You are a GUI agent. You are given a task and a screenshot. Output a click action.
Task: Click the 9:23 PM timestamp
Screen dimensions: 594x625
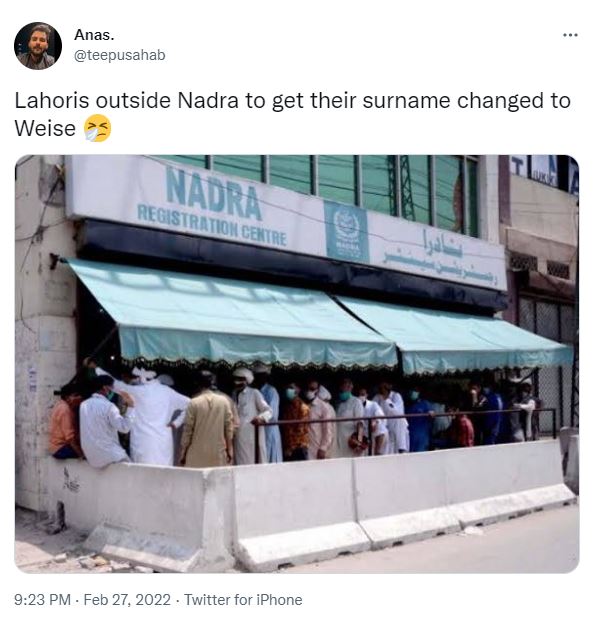coord(42,600)
